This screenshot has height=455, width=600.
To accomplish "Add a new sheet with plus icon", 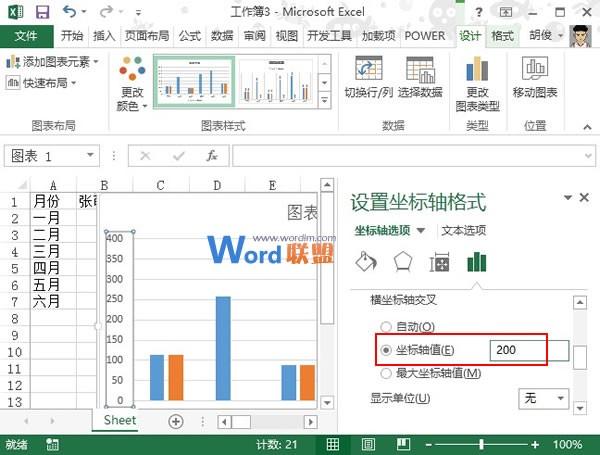I will tap(176, 422).
